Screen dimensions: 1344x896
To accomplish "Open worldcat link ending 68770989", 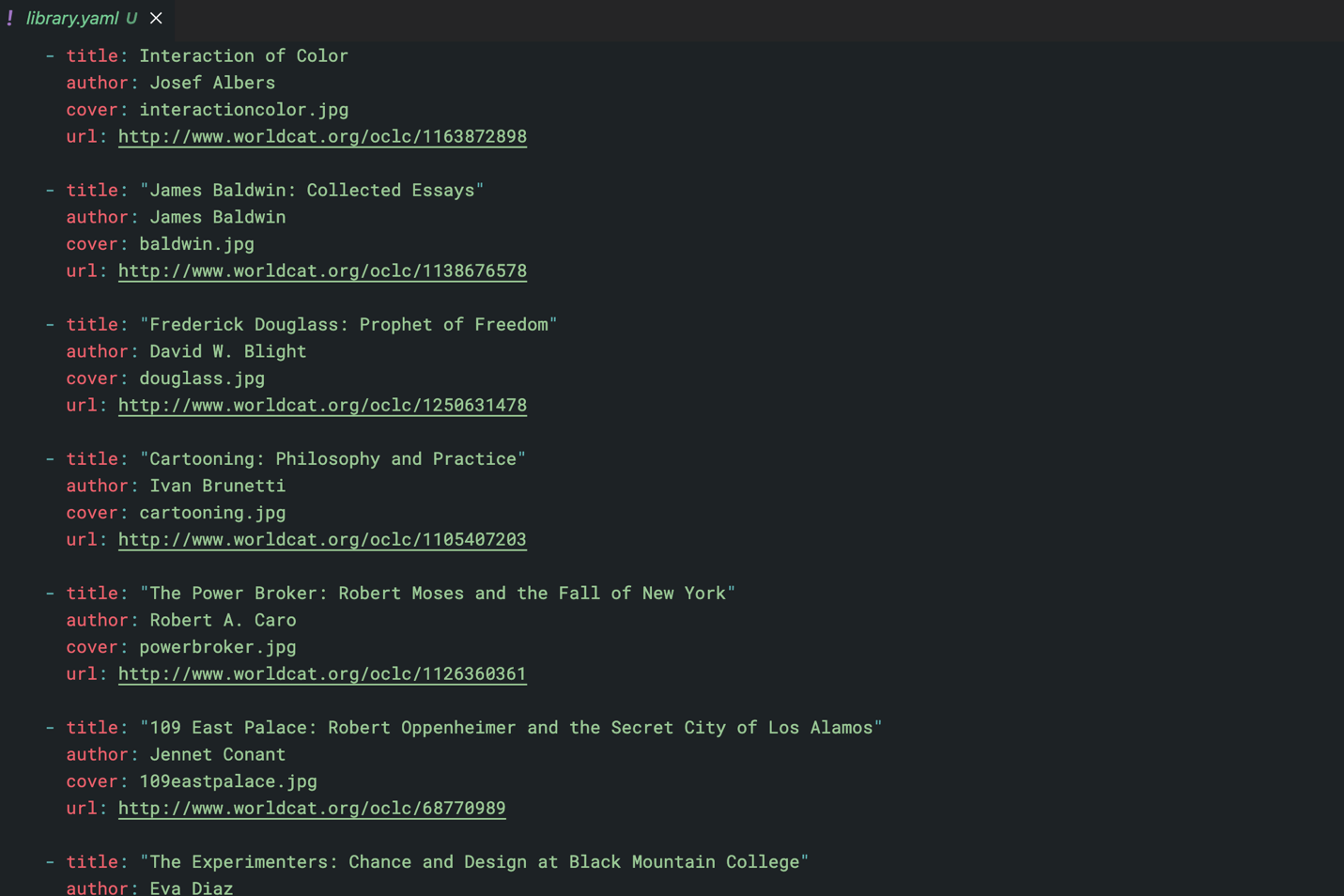I will point(312,809).
